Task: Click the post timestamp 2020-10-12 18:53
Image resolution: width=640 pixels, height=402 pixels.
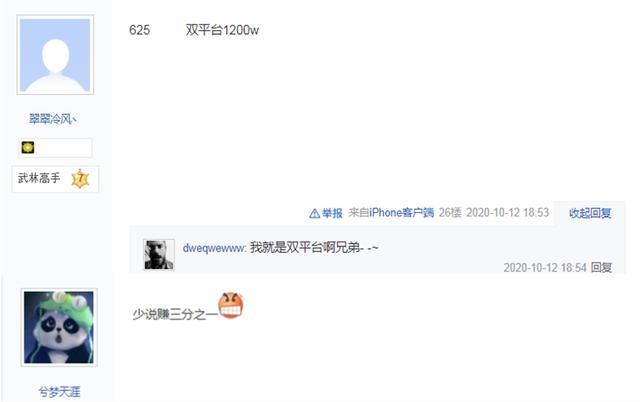Action: click(x=507, y=213)
